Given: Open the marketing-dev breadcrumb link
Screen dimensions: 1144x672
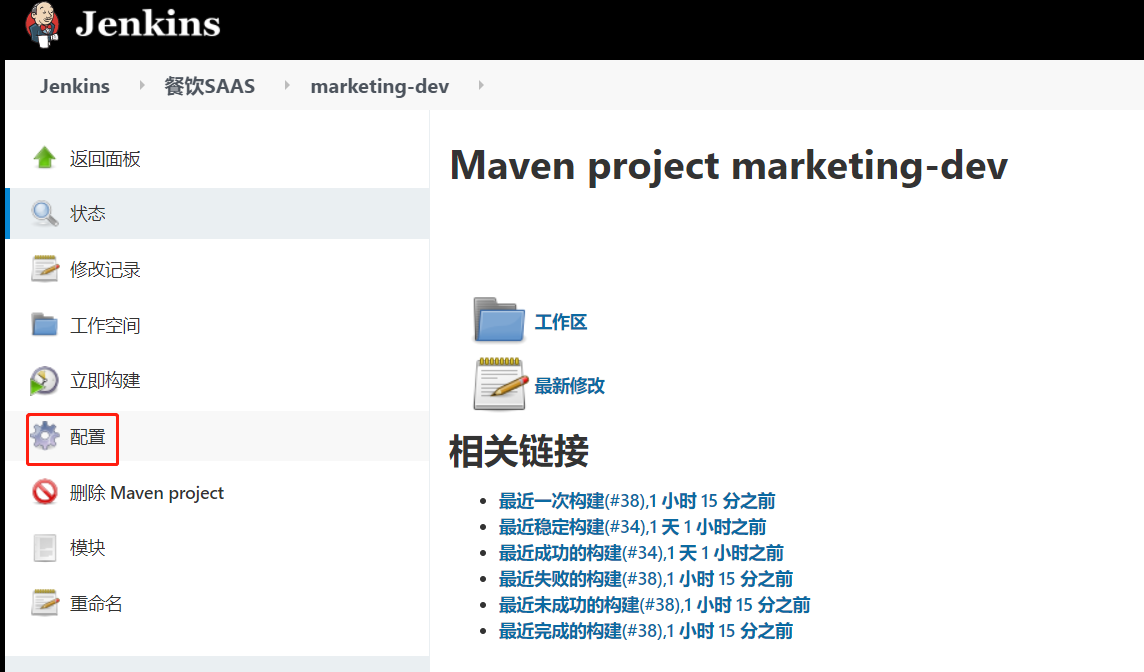Looking at the screenshot, I should tap(379, 86).
